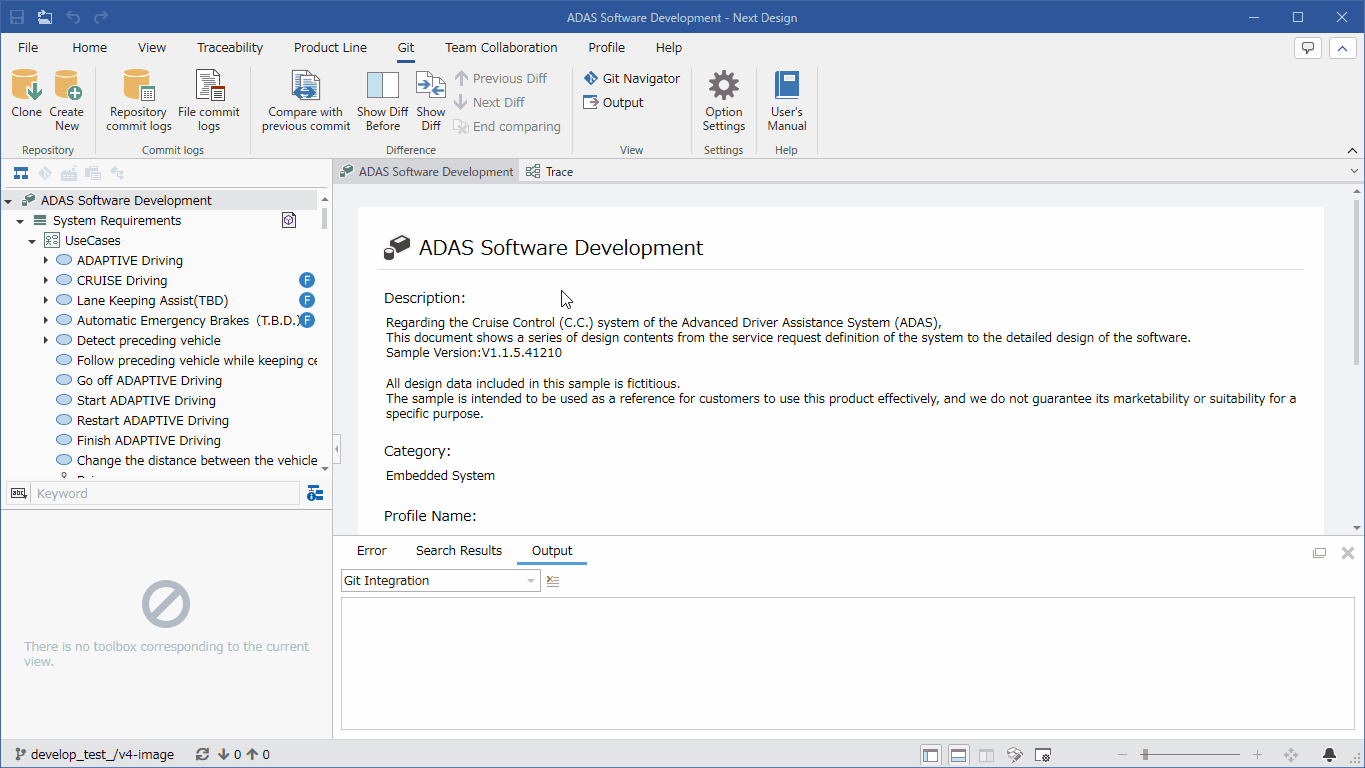Click the notification bell icon
The image size is (1365, 768).
(x=1330, y=755)
